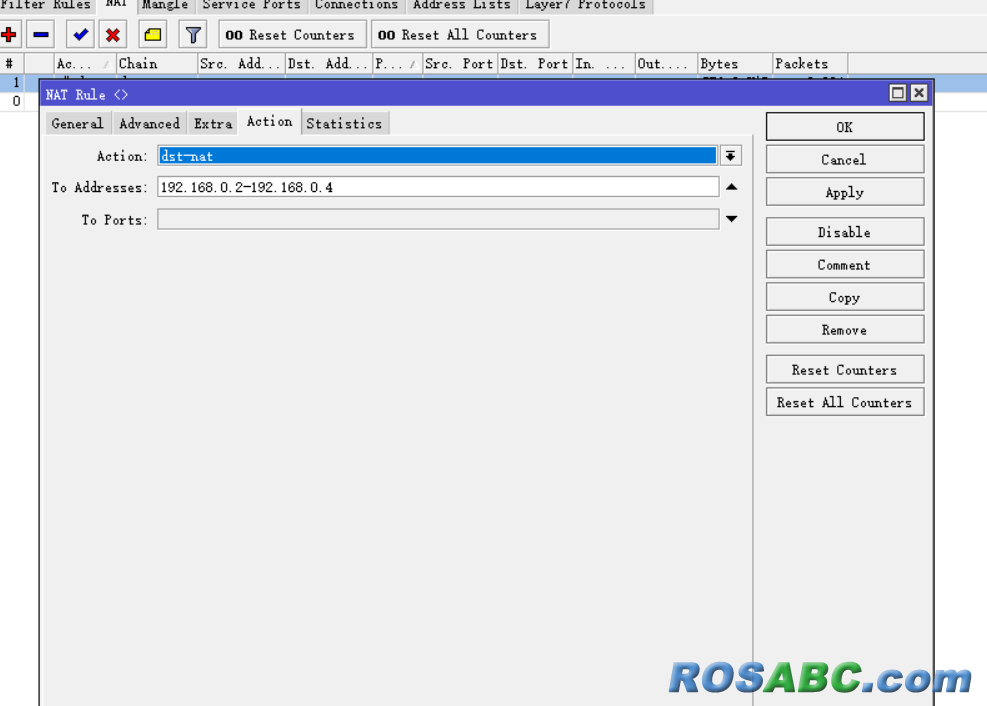Expand the To Ports field arrow
The image size is (987, 706).
coord(731,219)
